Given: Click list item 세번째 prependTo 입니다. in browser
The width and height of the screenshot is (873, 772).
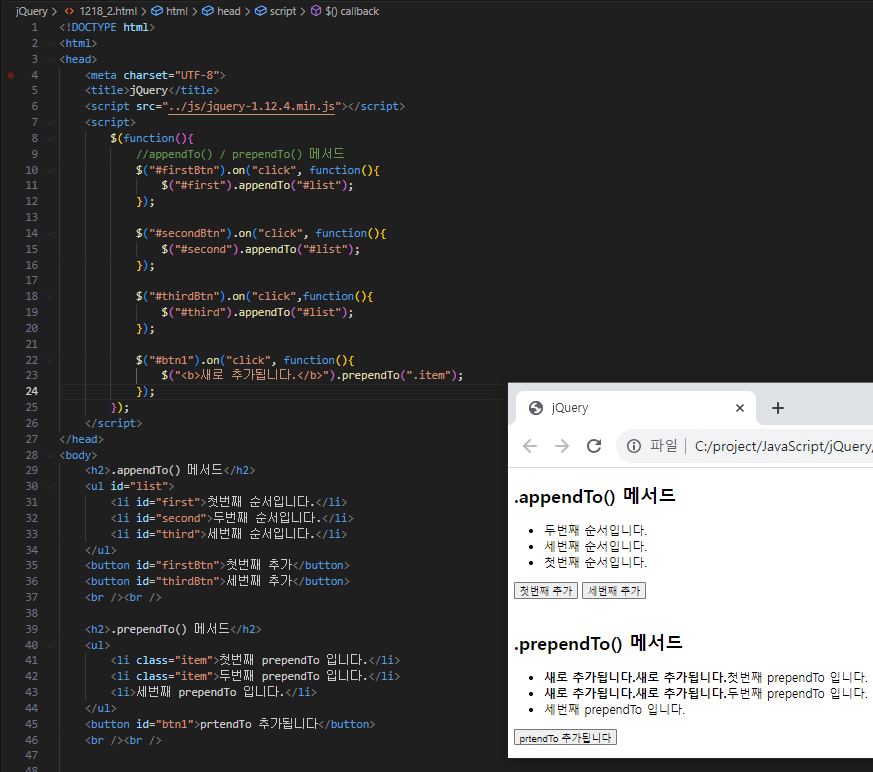Looking at the screenshot, I should [x=615, y=710].
